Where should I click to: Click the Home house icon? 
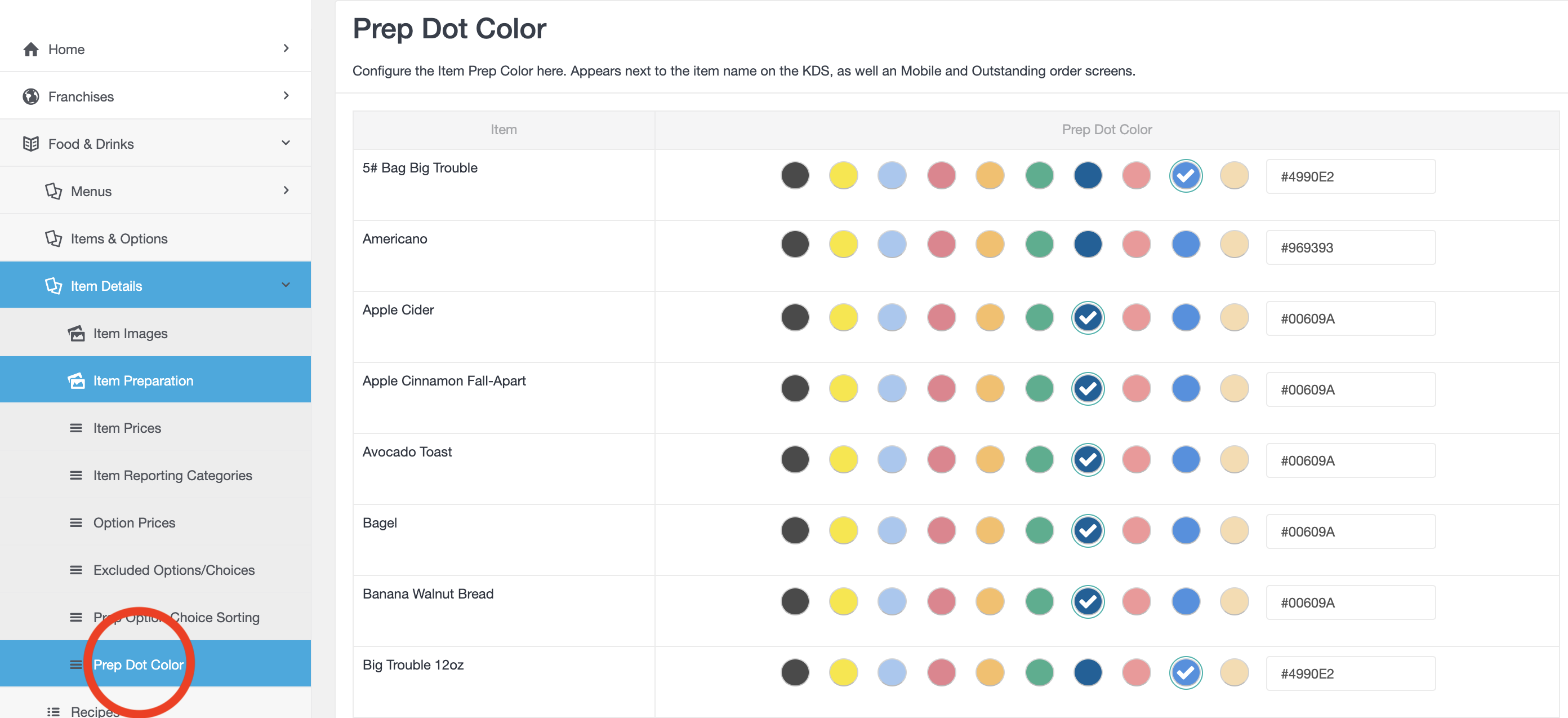(30, 50)
